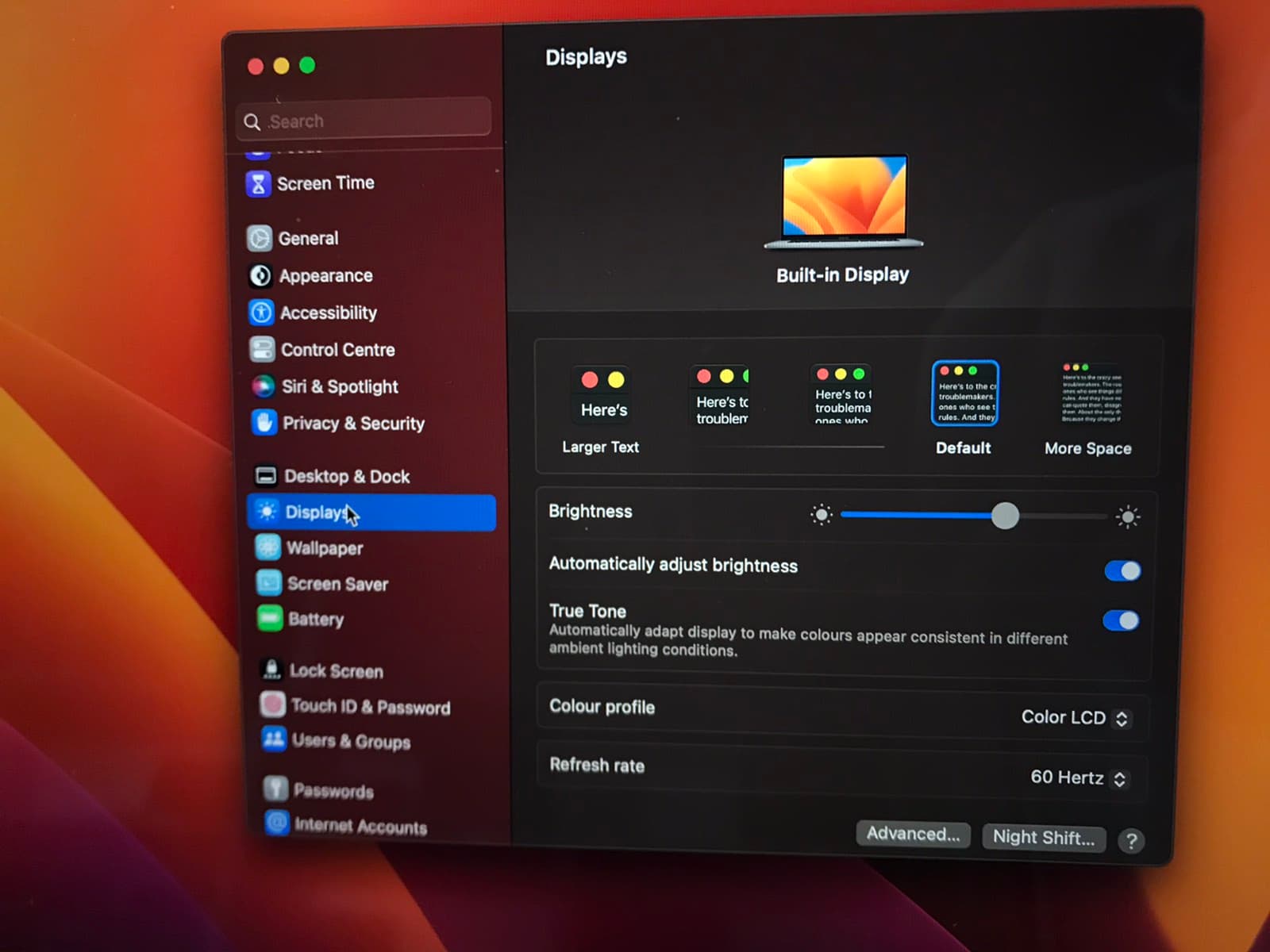The height and width of the screenshot is (952, 1270).
Task: Click the high brightness sun icon
Action: [x=1127, y=517]
